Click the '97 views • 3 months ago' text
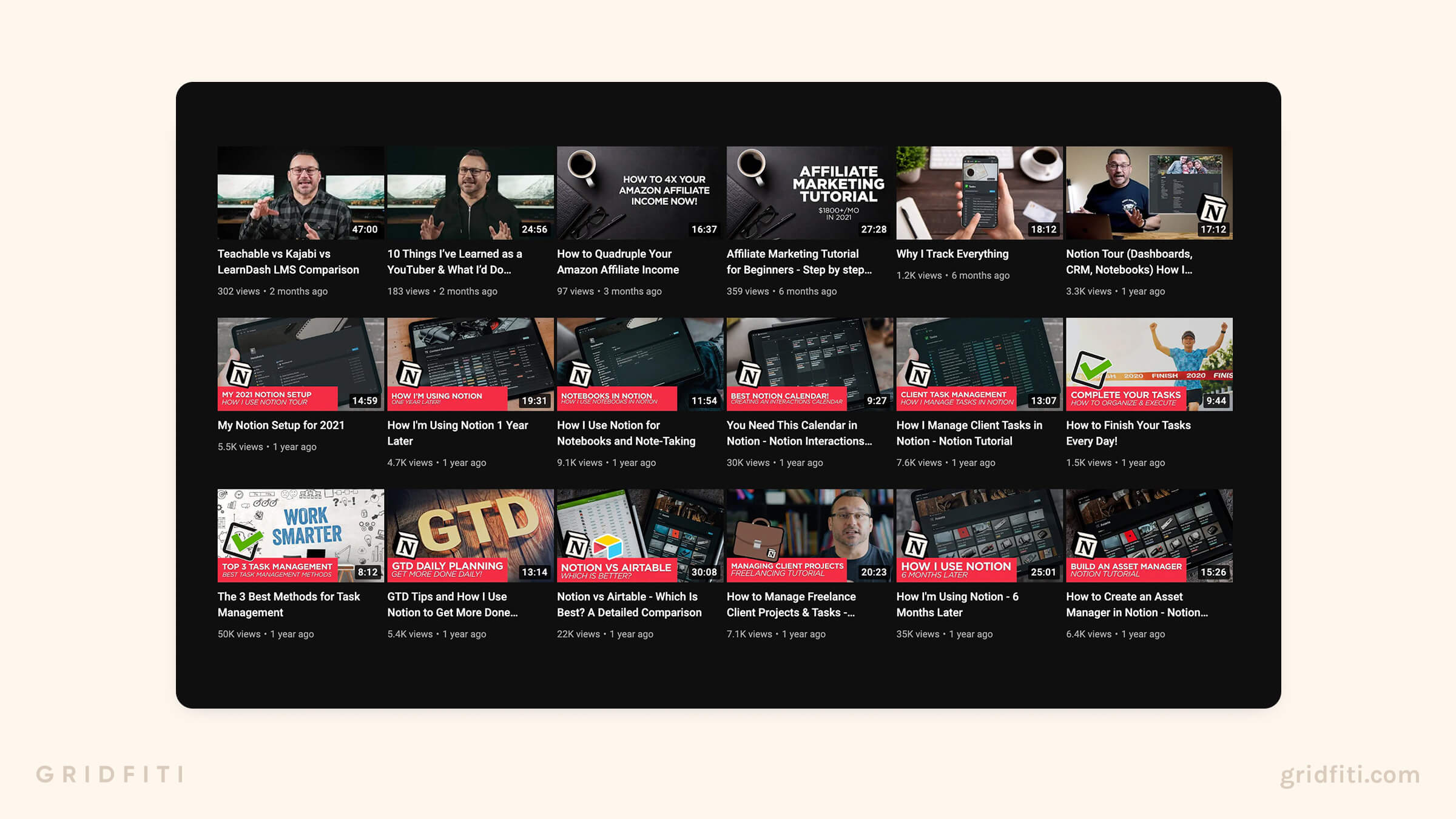Viewport: 1456px width, 819px height. [609, 291]
